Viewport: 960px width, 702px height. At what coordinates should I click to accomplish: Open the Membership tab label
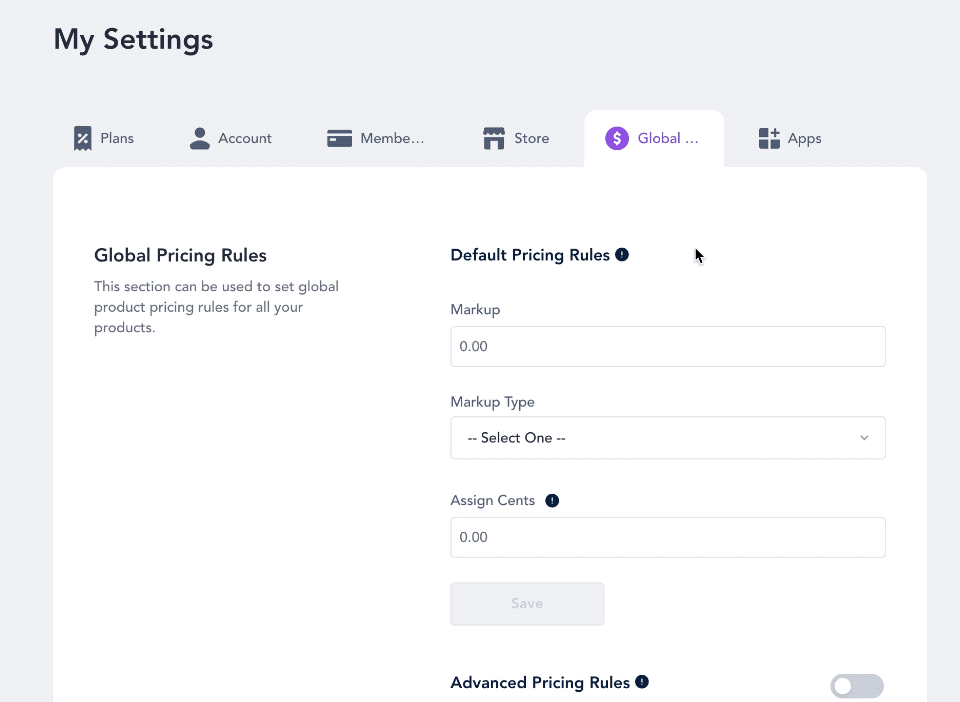click(x=392, y=138)
